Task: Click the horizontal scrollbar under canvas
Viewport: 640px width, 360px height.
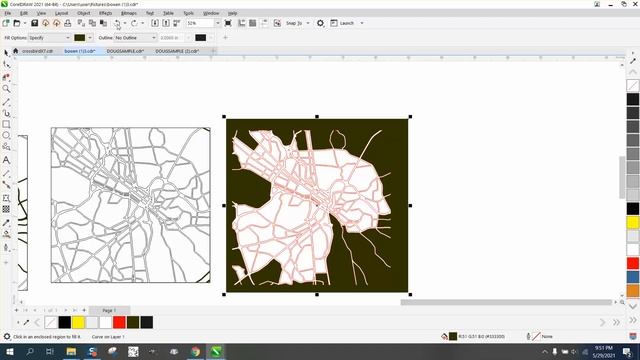Action: point(506,302)
